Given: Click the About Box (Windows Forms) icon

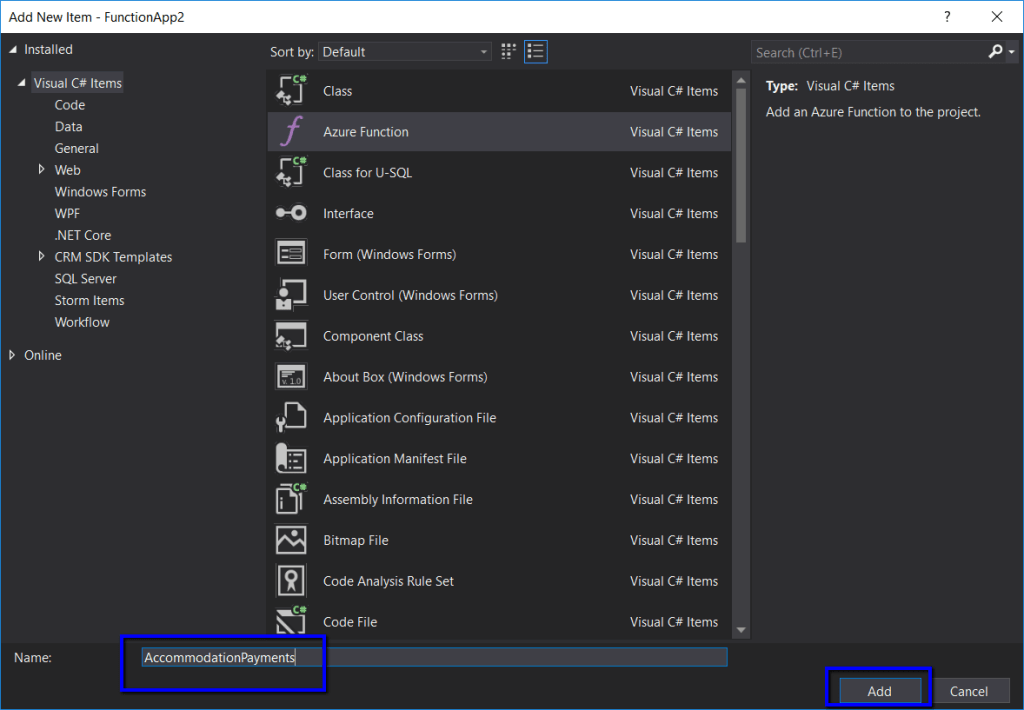Looking at the screenshot, I should [291, 377].
